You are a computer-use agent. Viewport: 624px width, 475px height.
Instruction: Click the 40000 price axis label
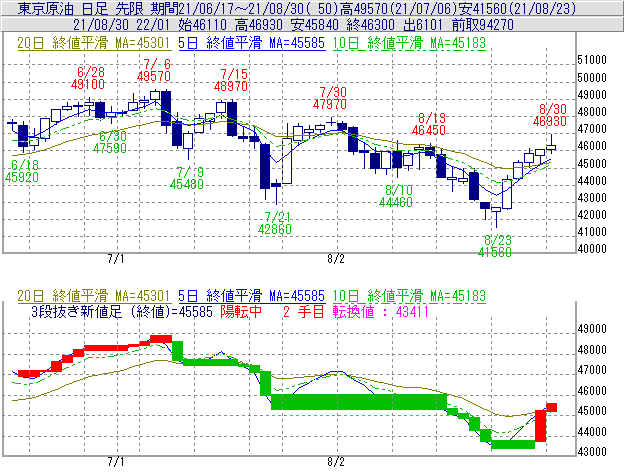pyautogui.click(x=592, y=249)
